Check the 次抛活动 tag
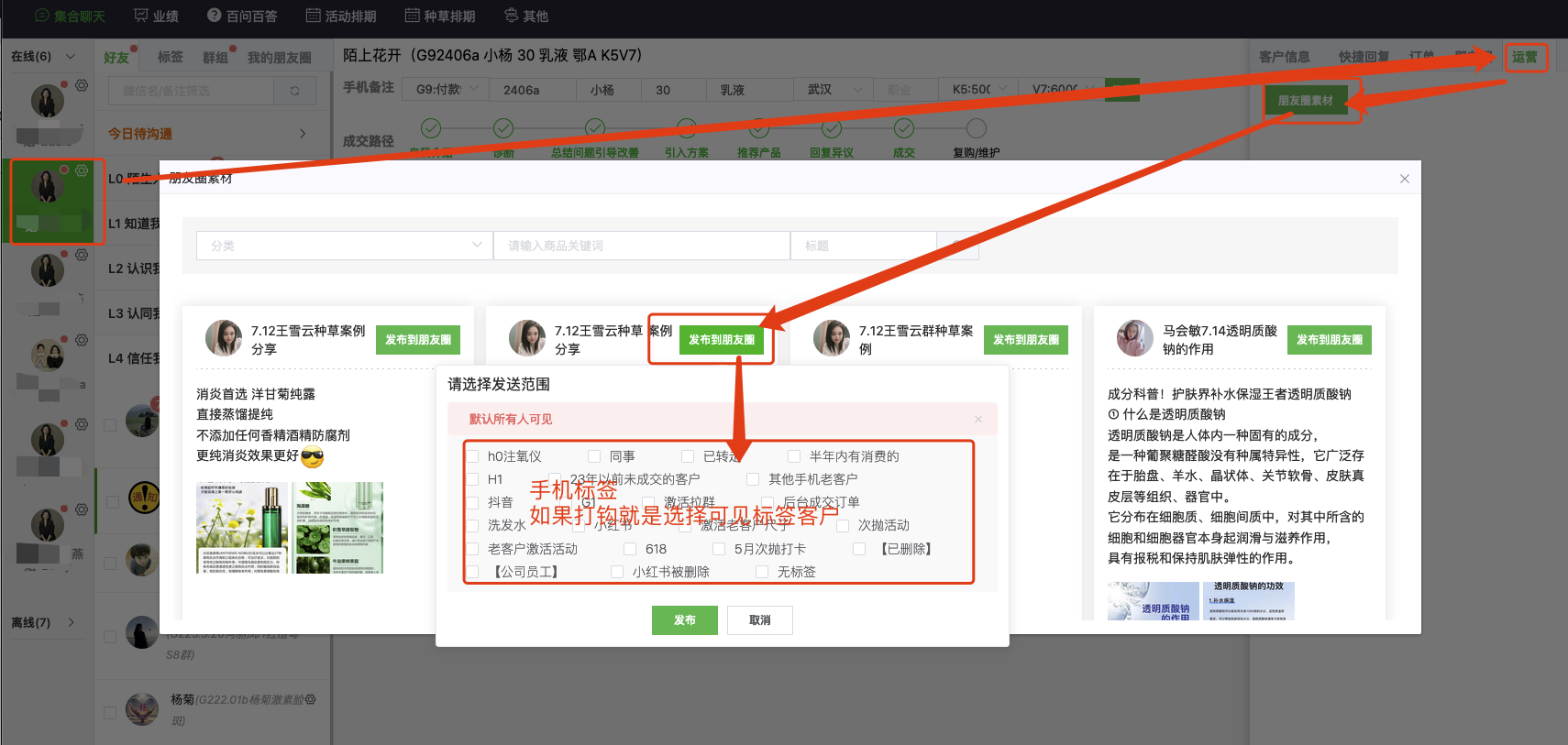This screenshot has width=1568, height=745. (843, 525)
